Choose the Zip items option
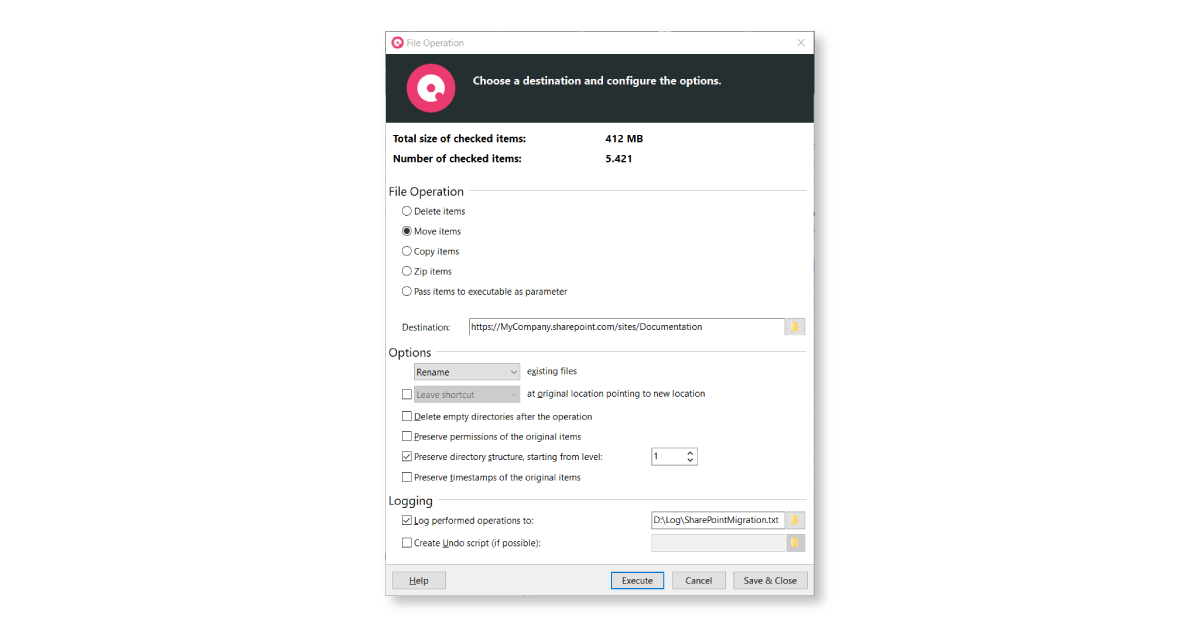This screenshot has width=1200, height=627. coord(407,271)
